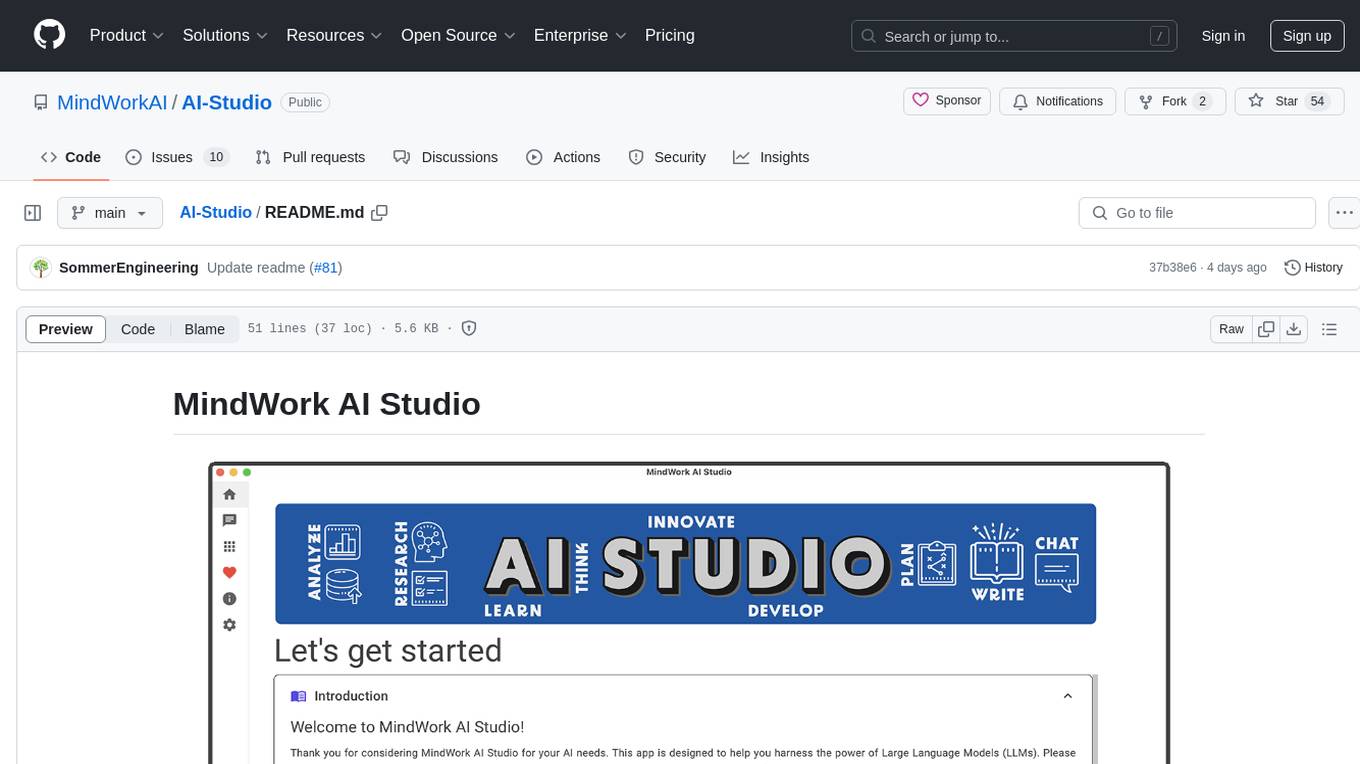Open the main branch selector
The height and width of the screenshot is (764, 1360).
tap(110, 213)
